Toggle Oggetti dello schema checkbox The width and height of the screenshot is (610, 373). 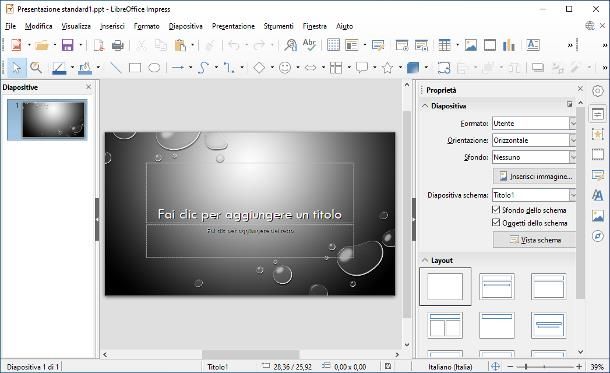pos(496,222)
